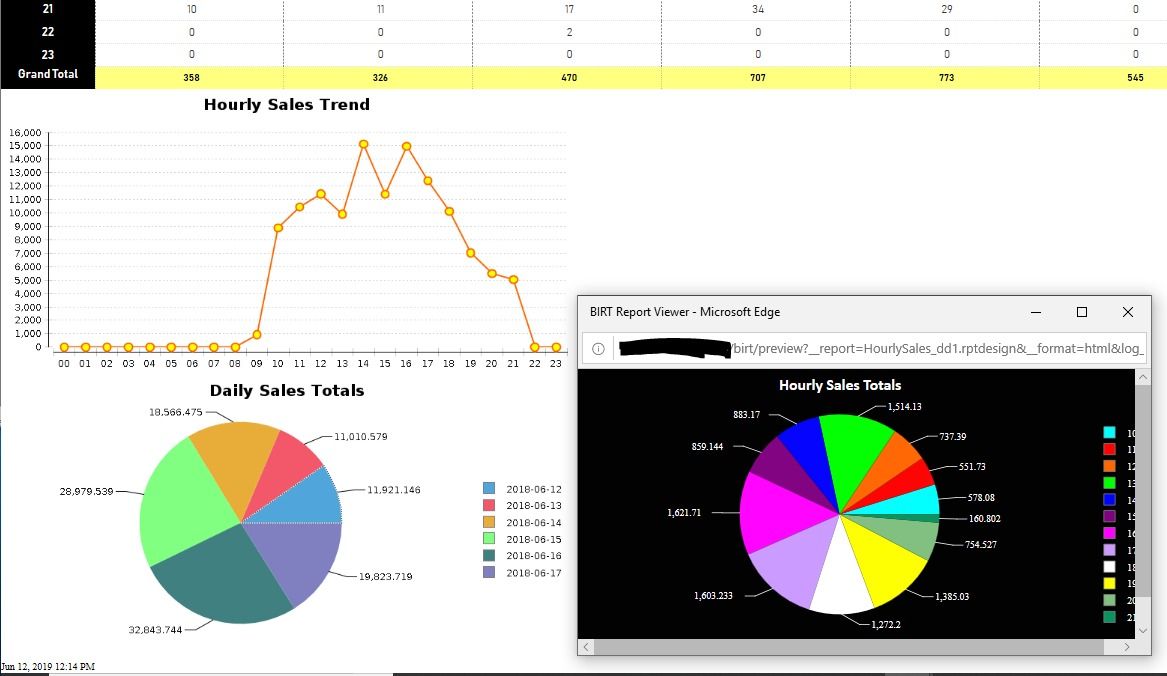1167x676 pixels.
Task: Click the lavender hour 17 legend swatch
Action: (1109, 549)
